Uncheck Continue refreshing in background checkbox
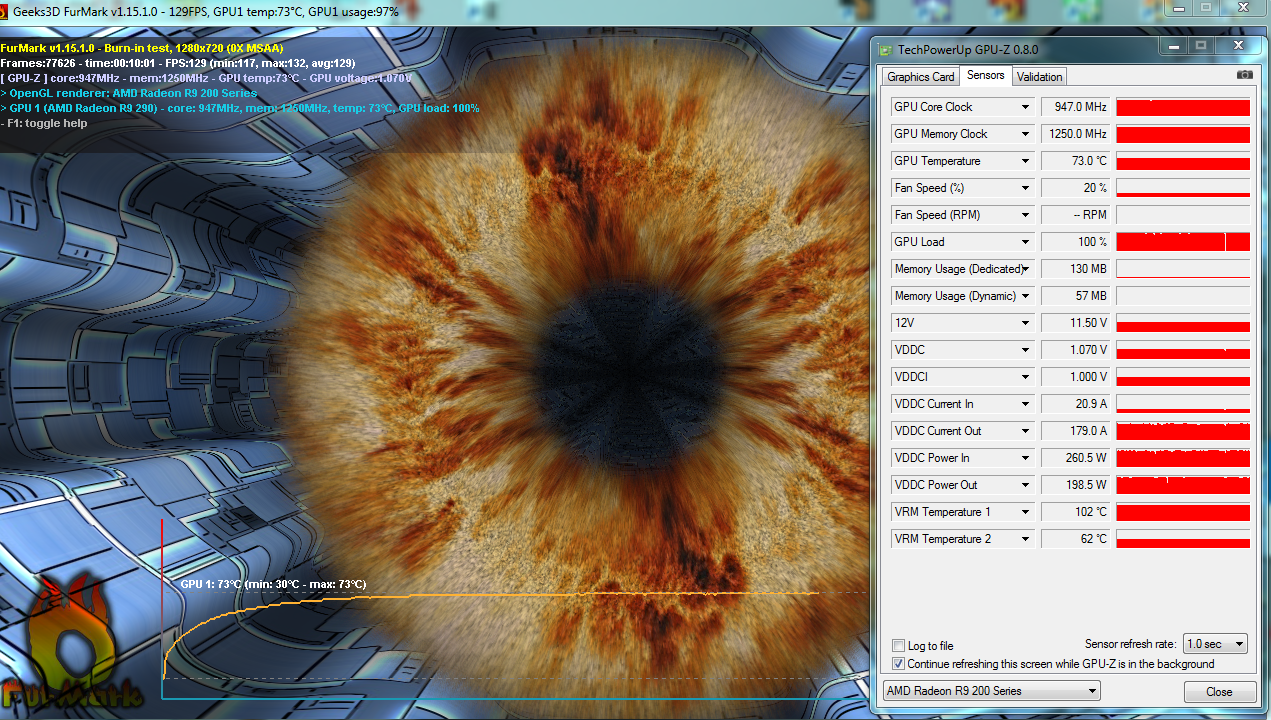 click(x=898, y=664)
